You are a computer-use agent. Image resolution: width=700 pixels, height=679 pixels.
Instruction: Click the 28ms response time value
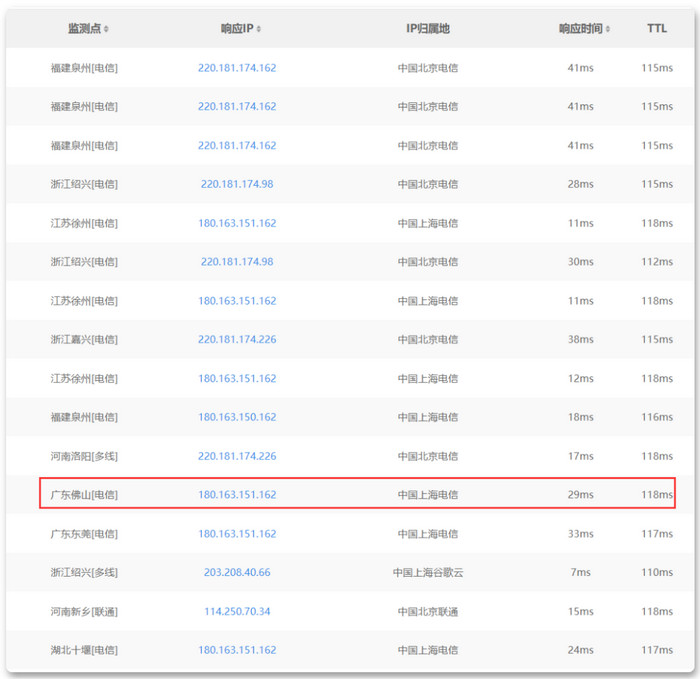[580, 184]
